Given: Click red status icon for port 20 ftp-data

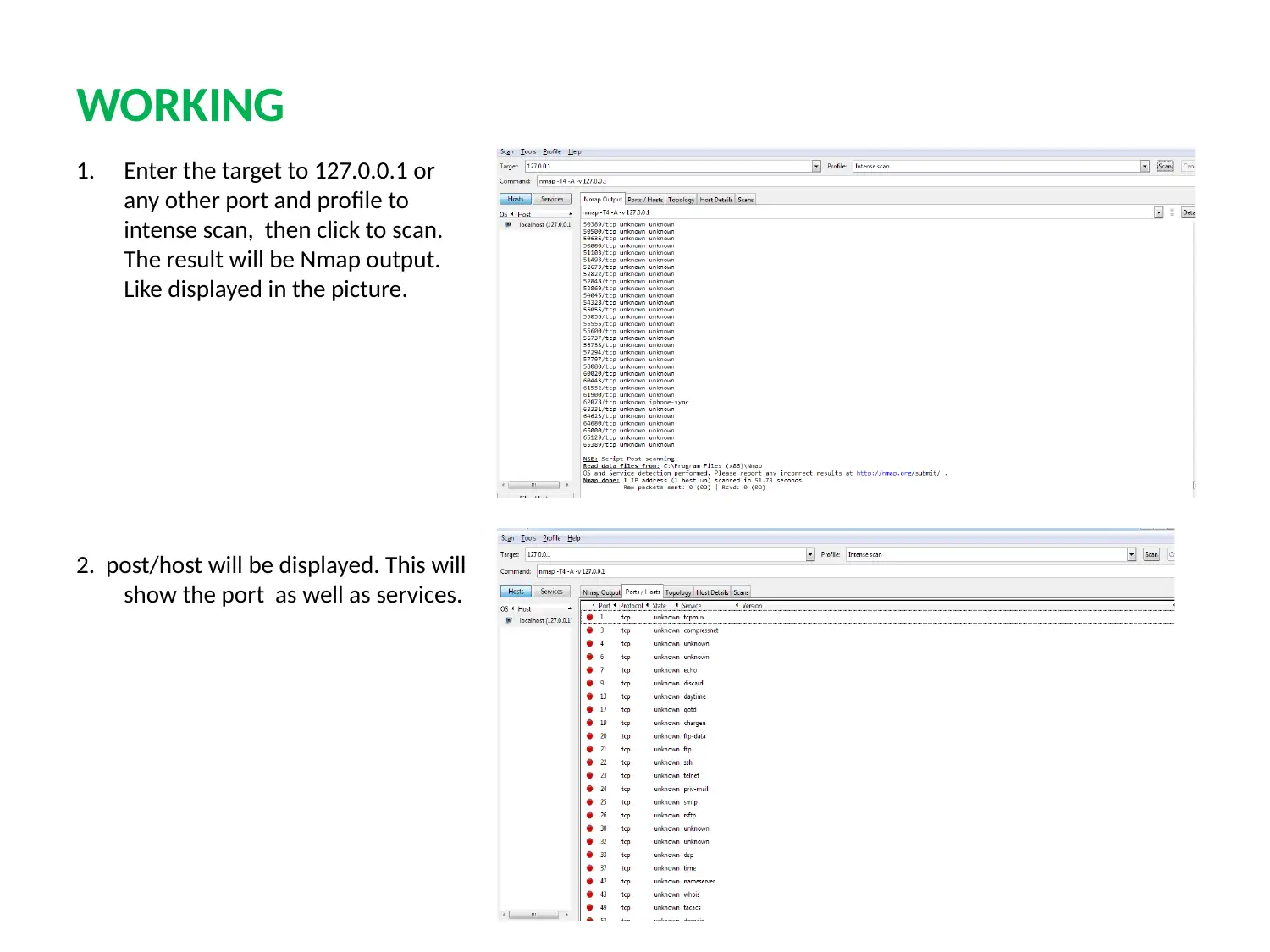Looking at the screenshot, I should point(590,736).
